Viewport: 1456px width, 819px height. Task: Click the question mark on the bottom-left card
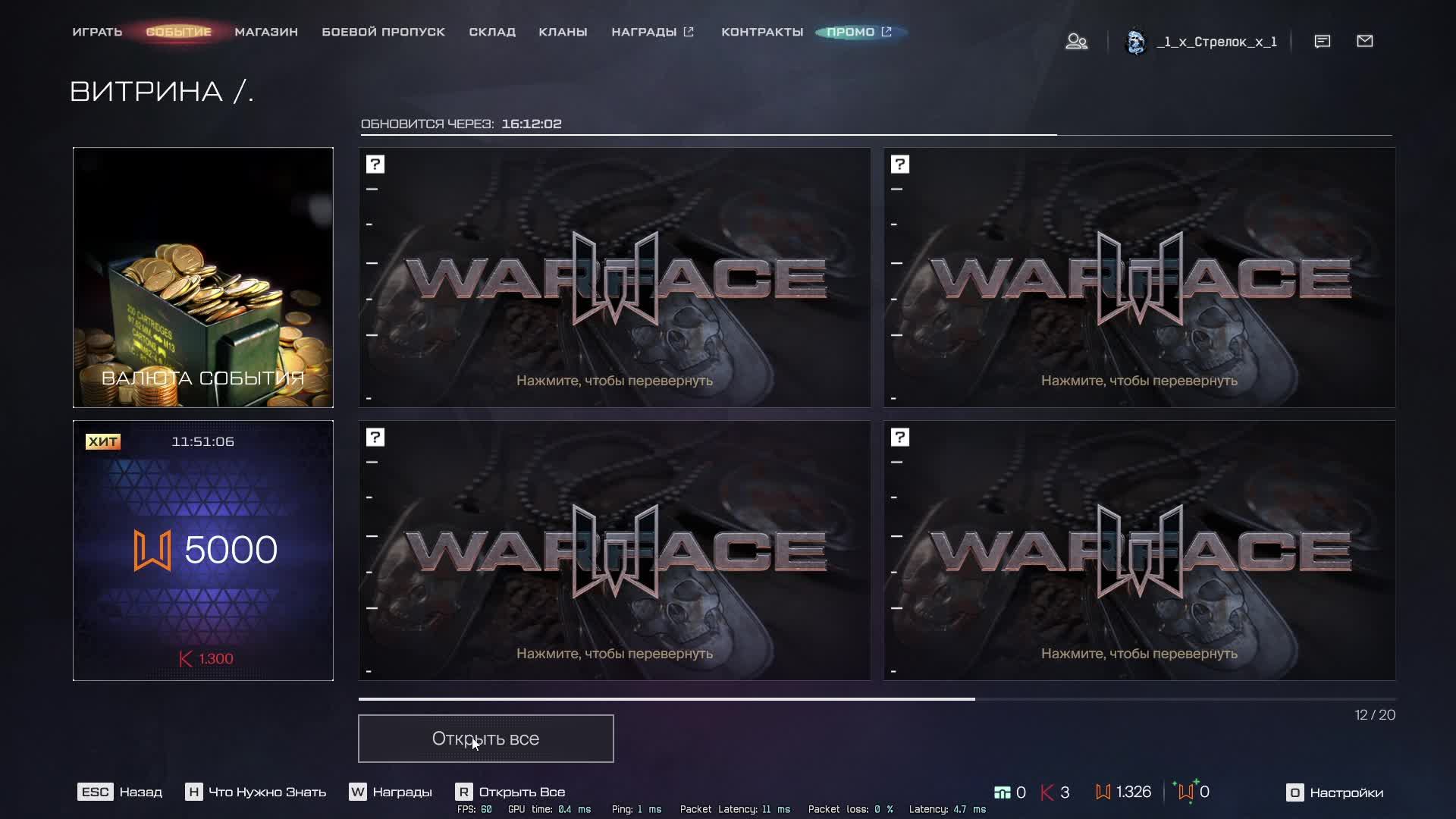(375, 438)
